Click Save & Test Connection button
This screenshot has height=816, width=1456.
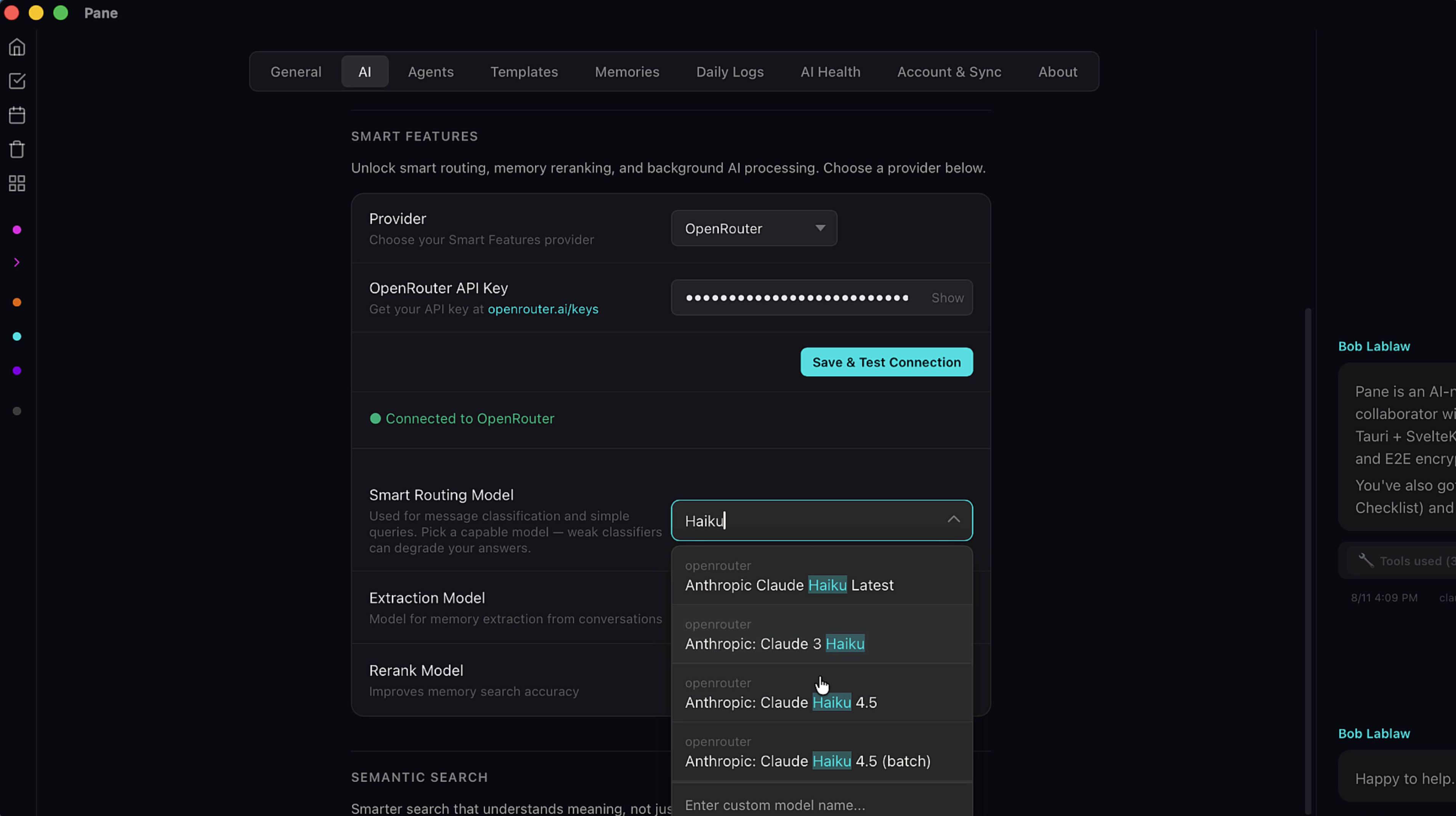click(886, 362)
